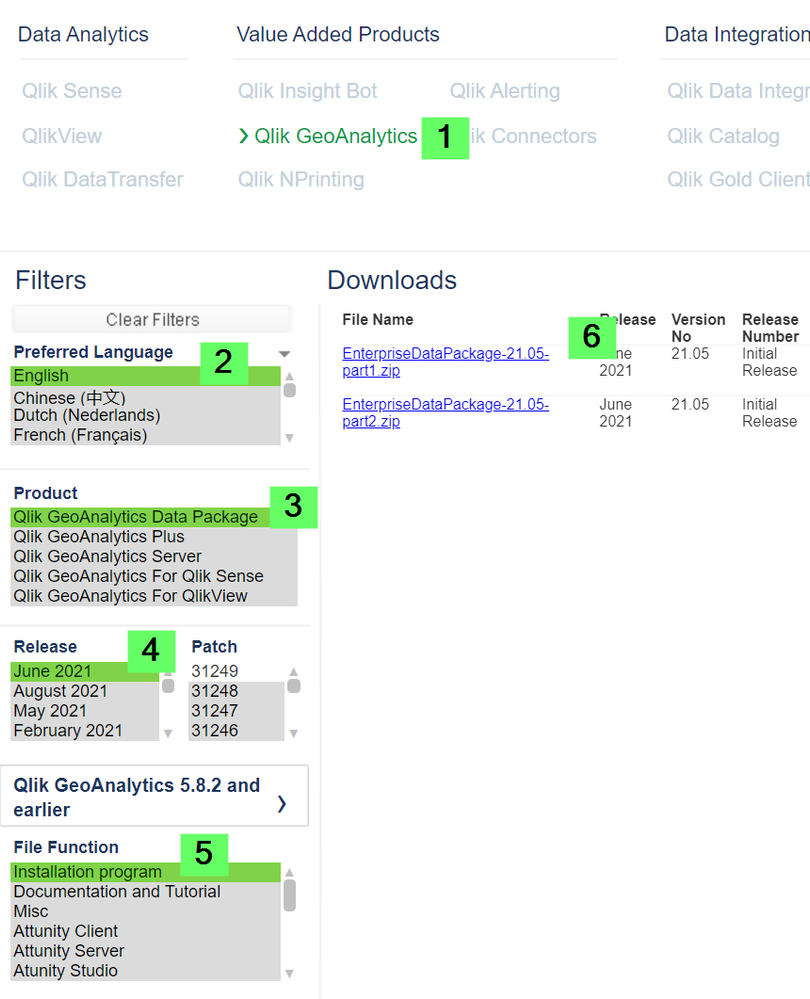810x999 pixels.
Task: Expand Qlik GeoAnalytics 5.8.2 and earlier
Action: (160, 797)
